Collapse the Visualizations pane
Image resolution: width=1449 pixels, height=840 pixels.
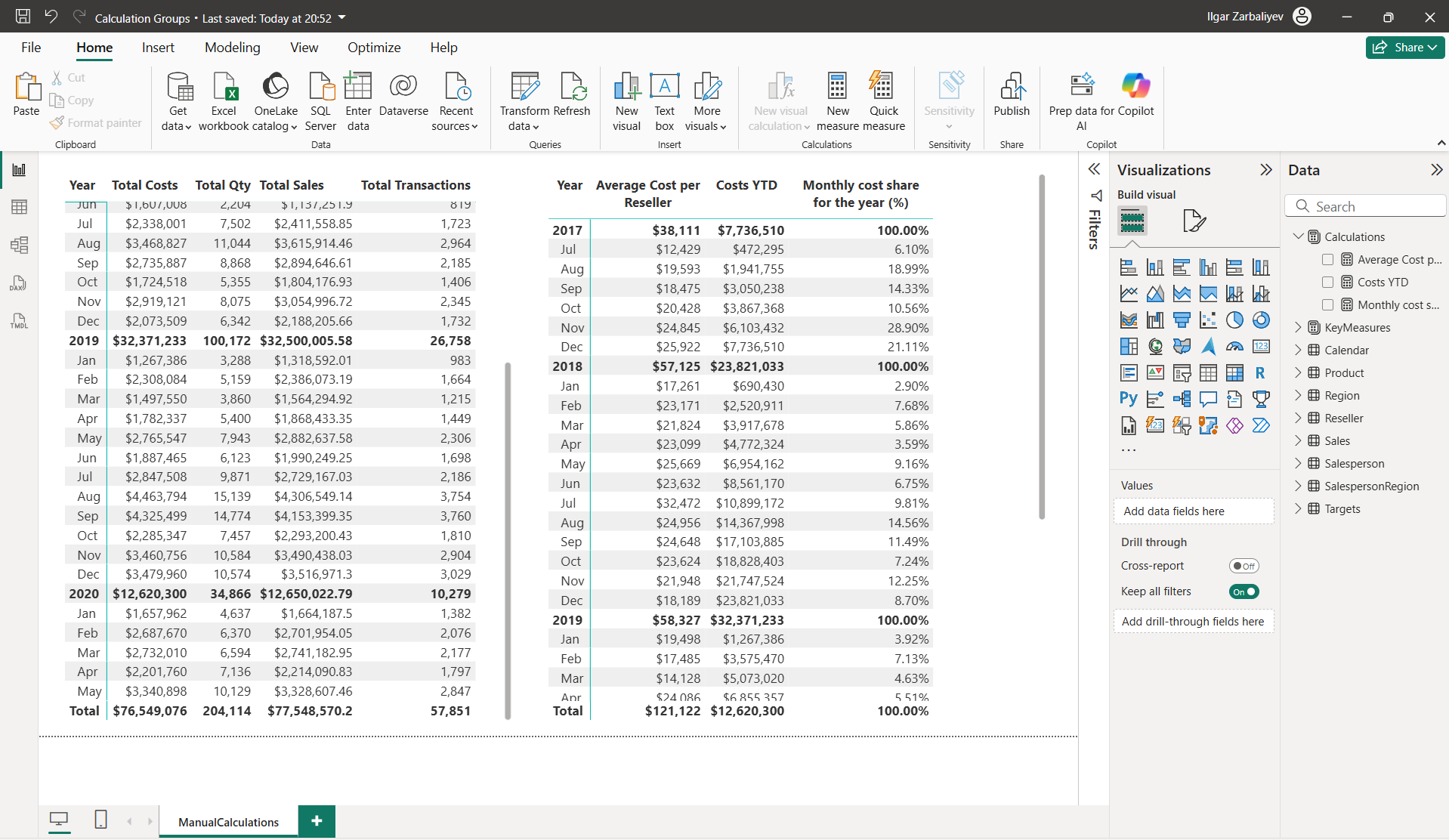pyautogui.click(x=1266, y=170)
